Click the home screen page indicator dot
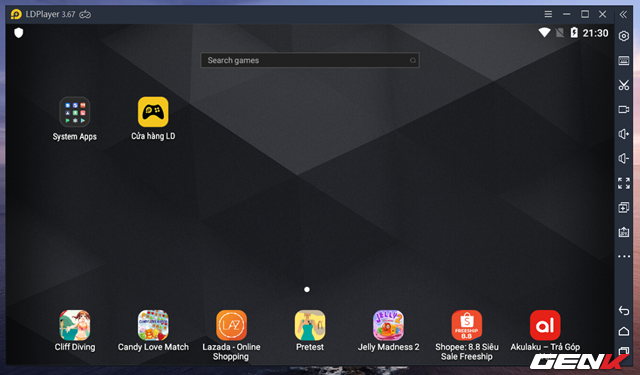Viewport: 640px width, 375px height. pyautogui.click(x=307, y=289)
